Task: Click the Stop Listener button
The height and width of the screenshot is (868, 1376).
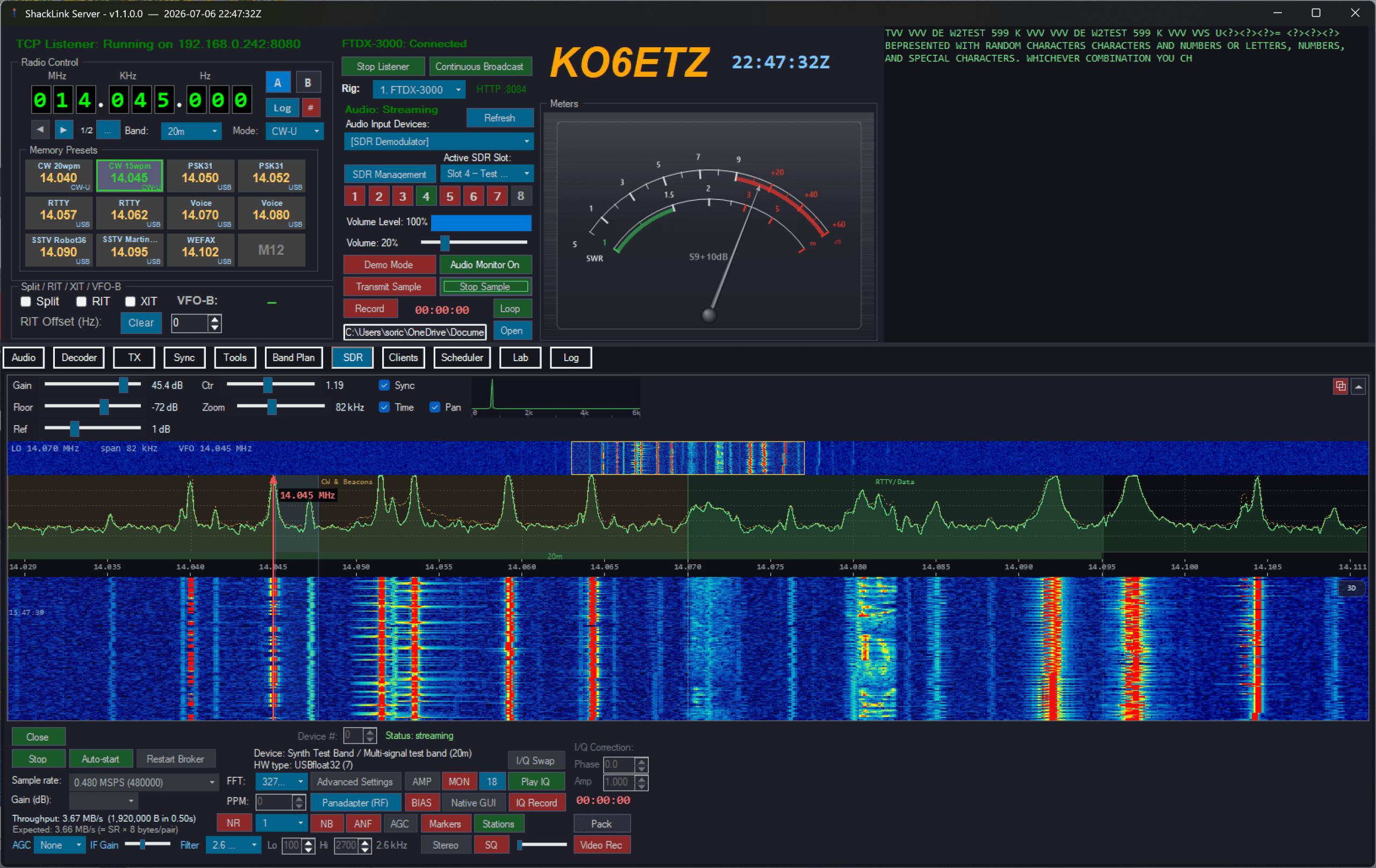Action: coord(383,66)
